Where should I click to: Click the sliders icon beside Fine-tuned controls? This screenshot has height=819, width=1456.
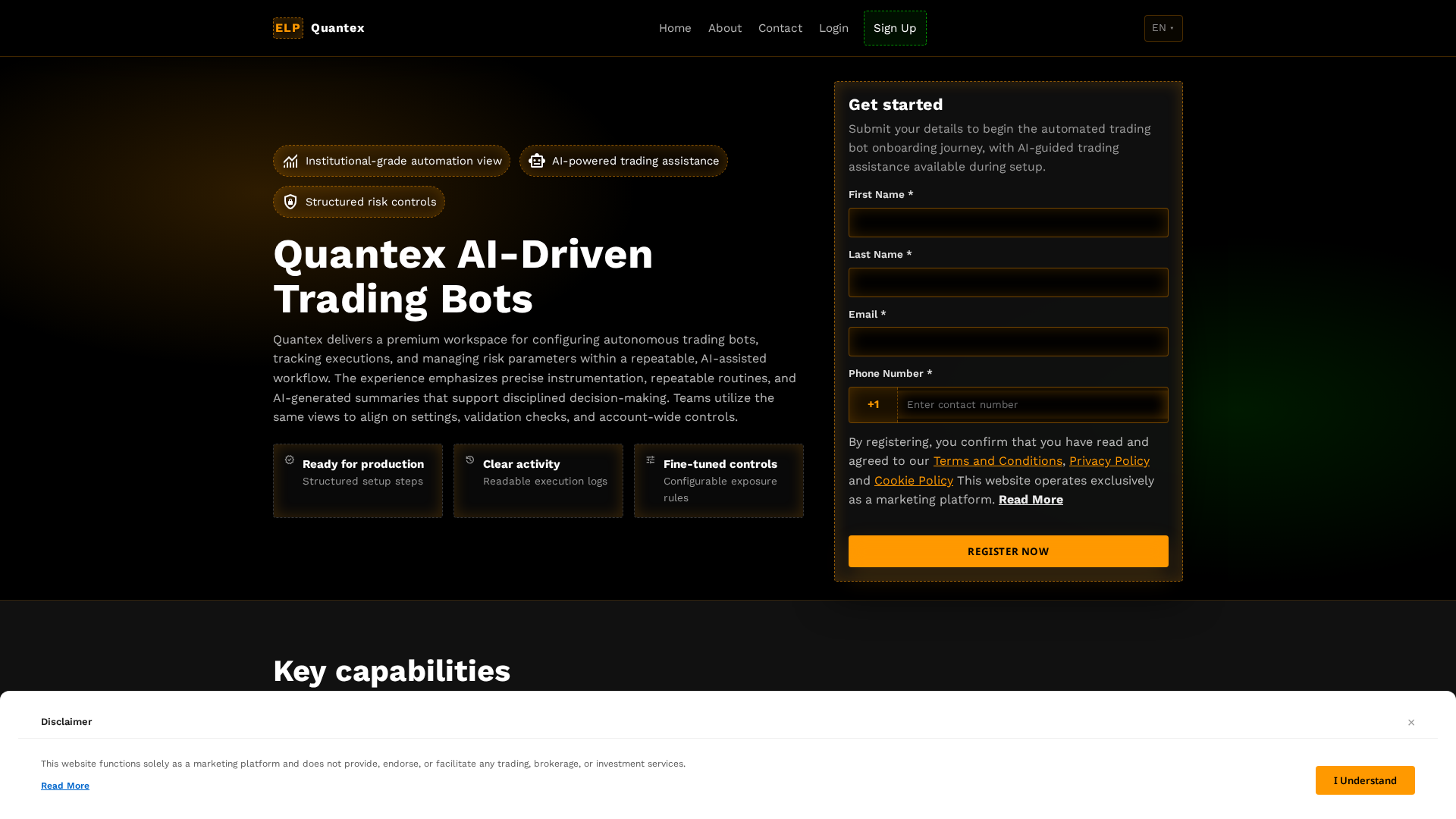click(x=651, y=460)
